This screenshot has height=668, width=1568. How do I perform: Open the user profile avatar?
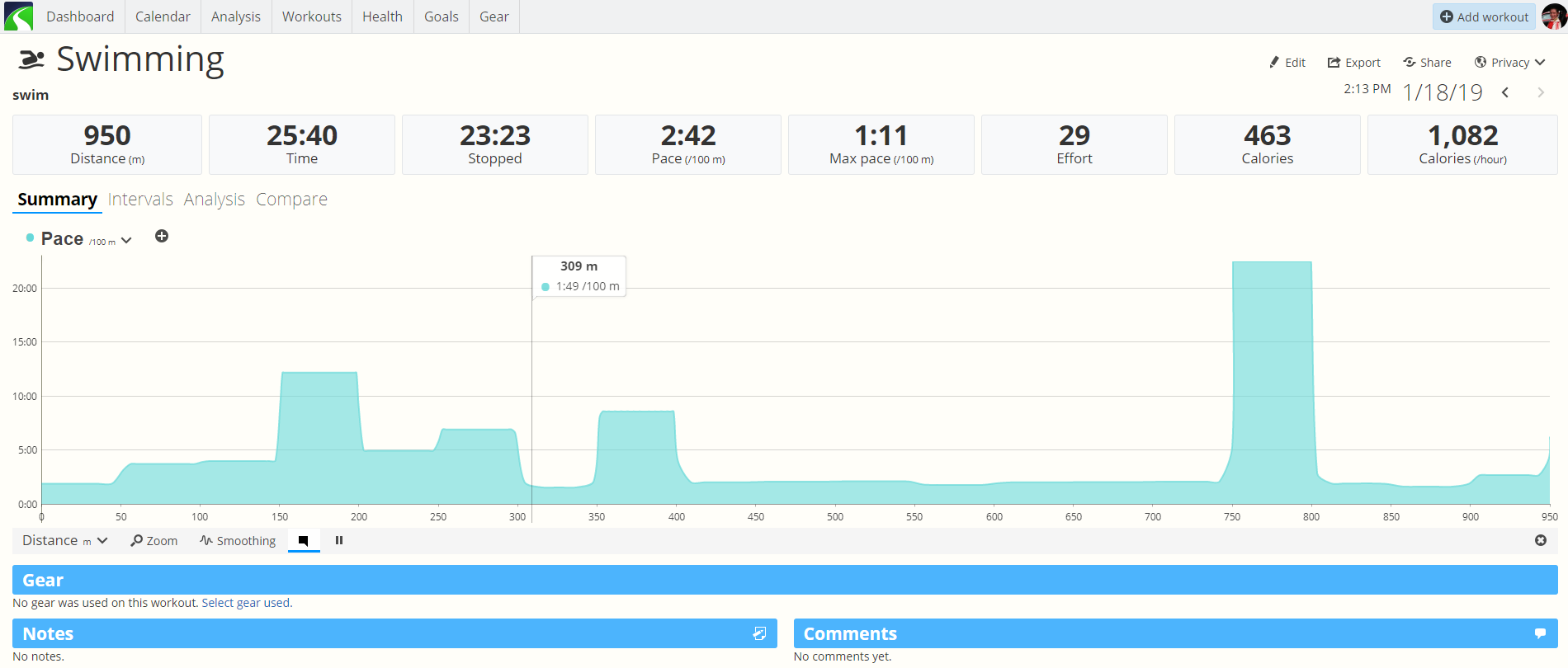click(x=1553, y=16)
